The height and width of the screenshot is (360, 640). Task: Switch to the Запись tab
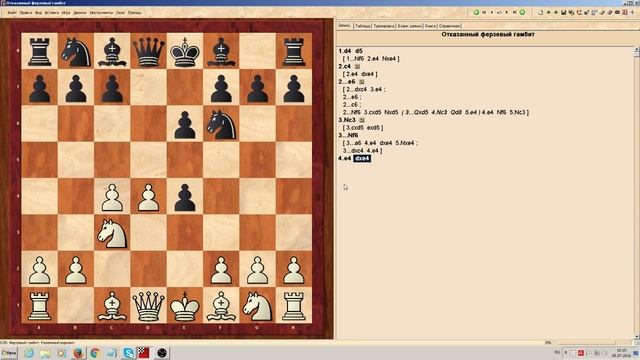click(x=344, y=25)
